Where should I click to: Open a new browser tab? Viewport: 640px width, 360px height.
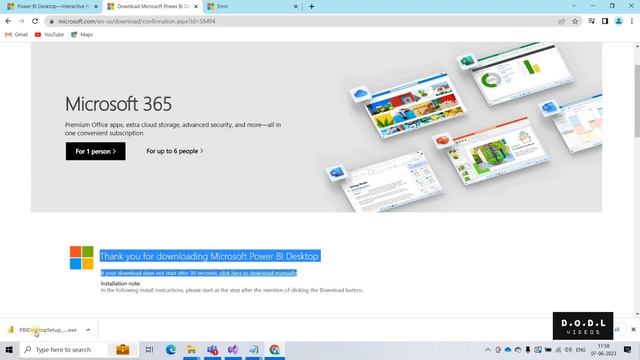click(311, 7)
